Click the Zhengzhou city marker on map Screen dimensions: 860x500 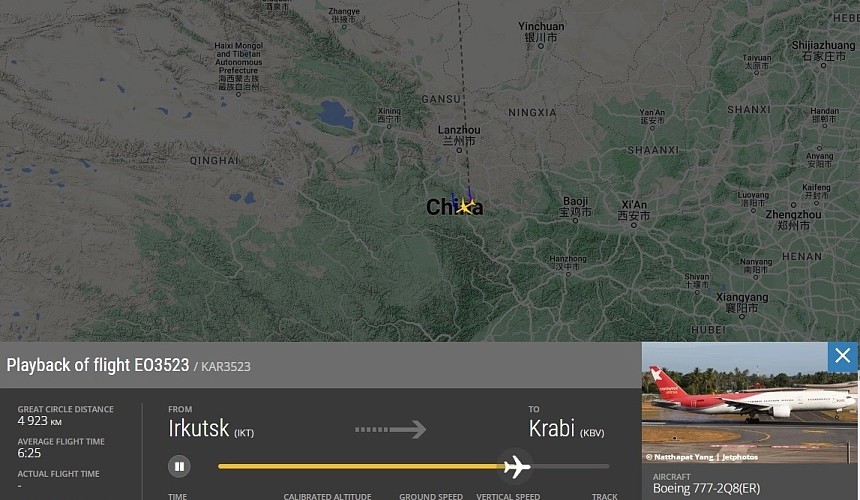(793, 204)
